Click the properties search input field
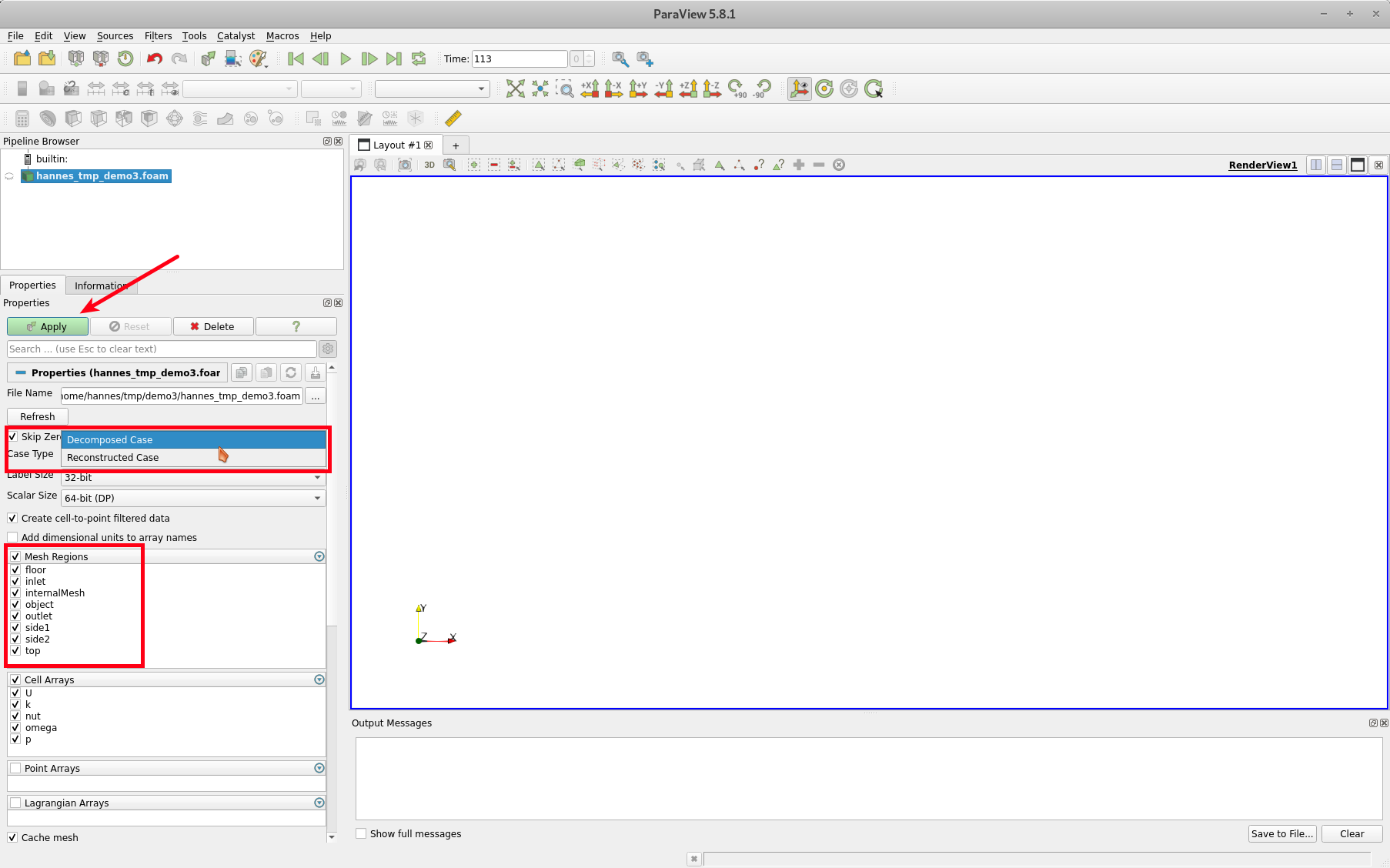The width and height of the screenshot is (1390, 868). pos(162,349)
